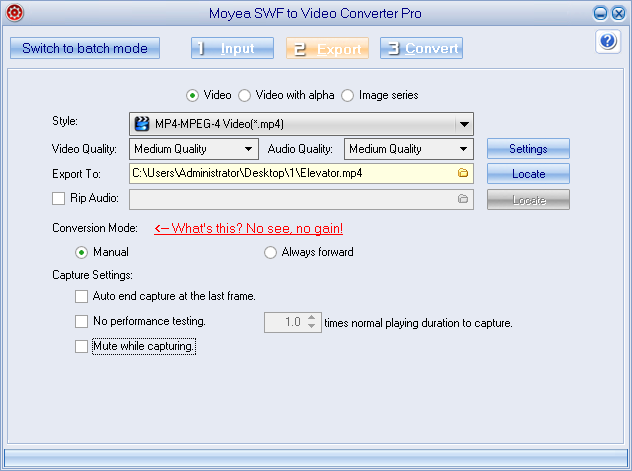Select Video with alpha option

click(244, 95)
